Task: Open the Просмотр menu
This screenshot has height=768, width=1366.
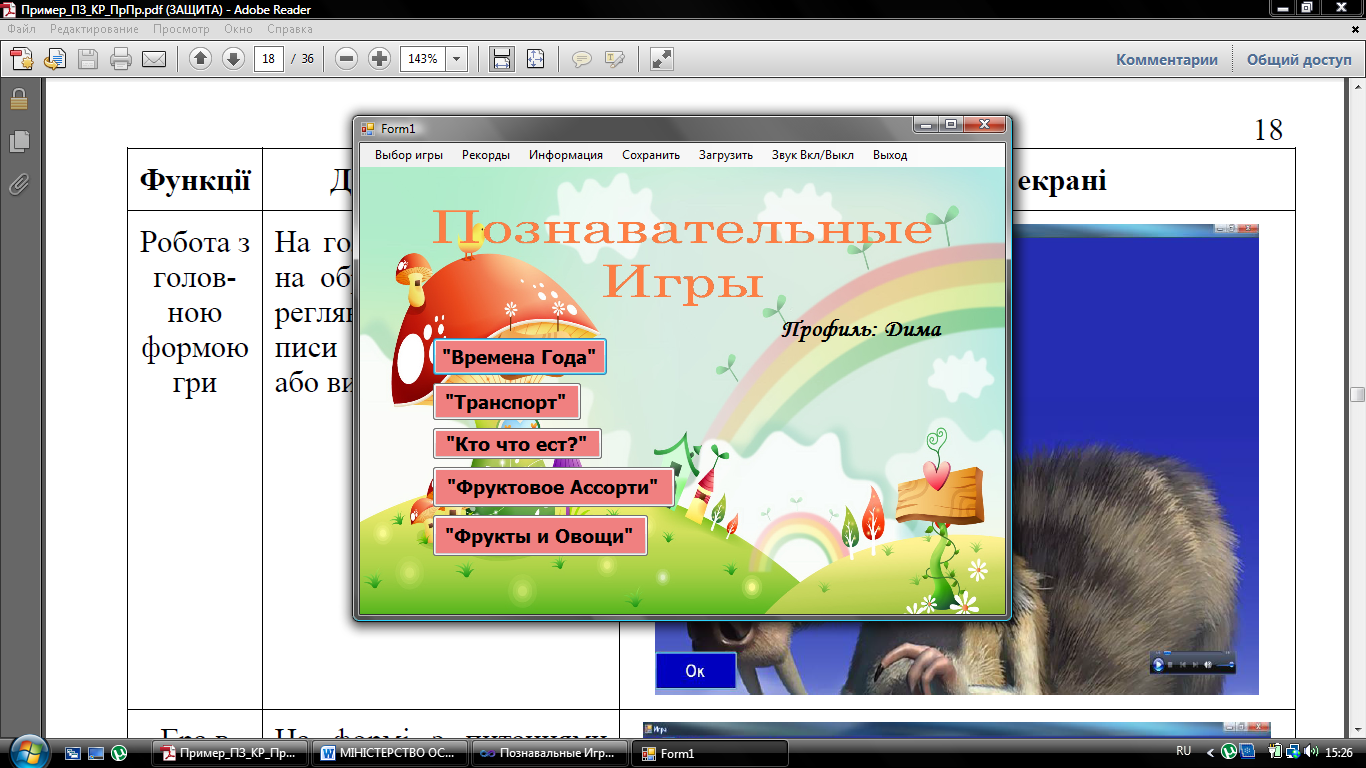Action: (x=181, y=30)
